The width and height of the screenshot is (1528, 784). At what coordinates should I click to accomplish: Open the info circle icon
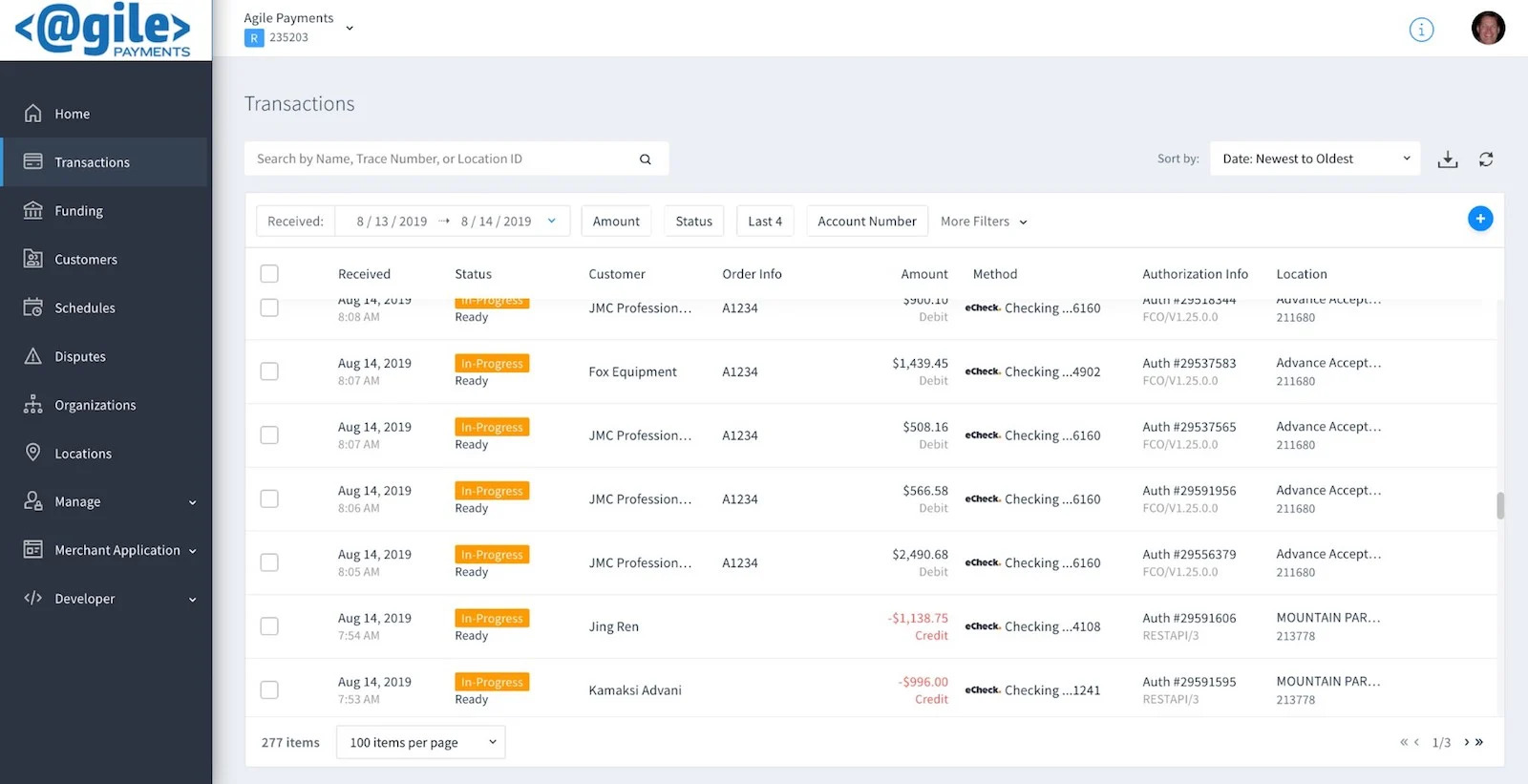1421,30
